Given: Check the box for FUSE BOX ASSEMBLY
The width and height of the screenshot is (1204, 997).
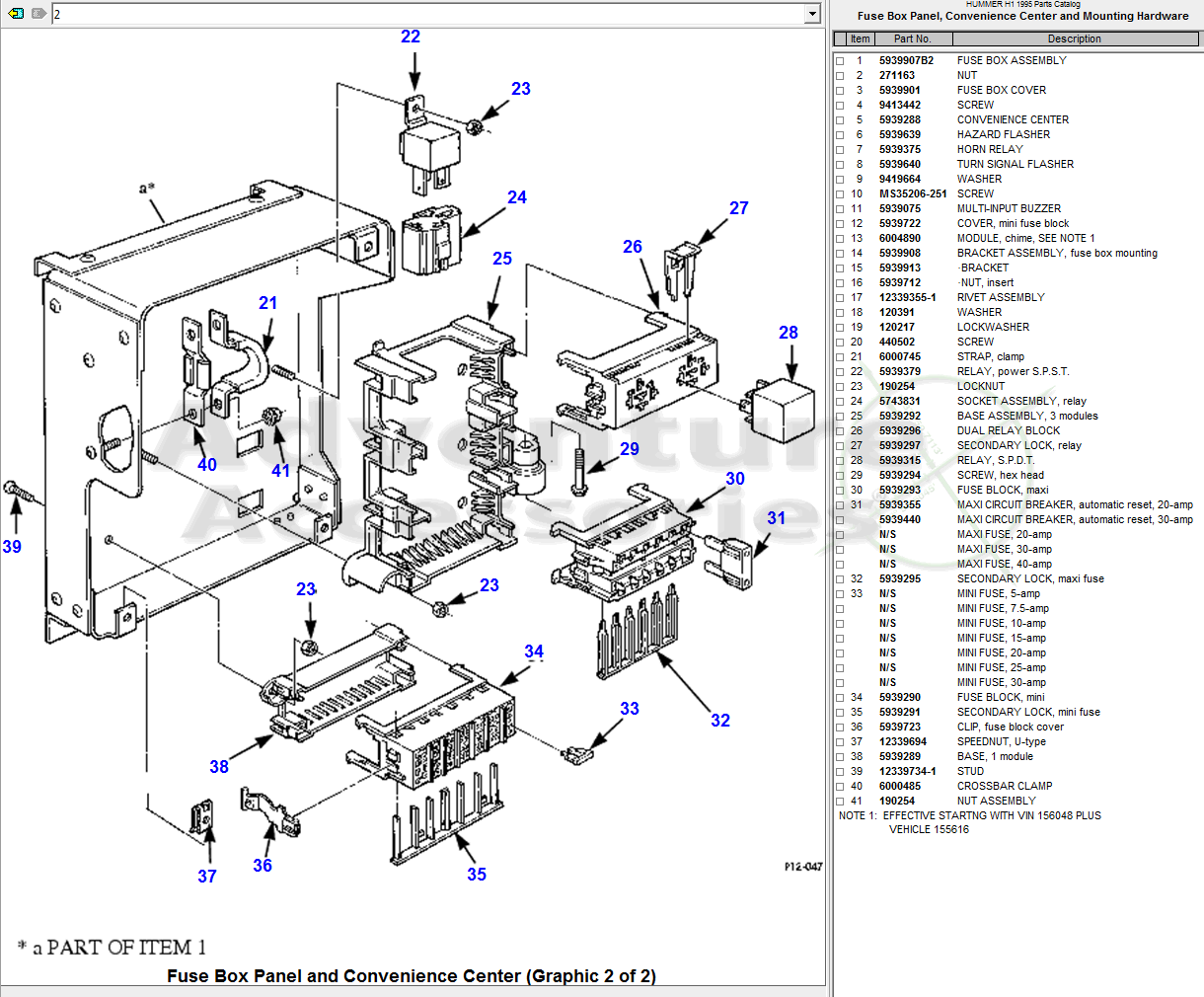Looking at the screenshot, I should pos(840,61).
